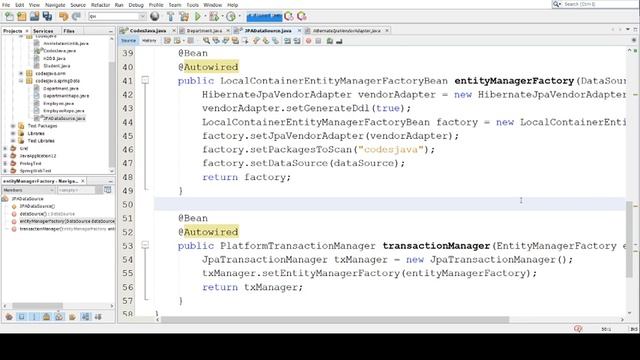
Task: Open the File menu
Action: click(7, 5)
